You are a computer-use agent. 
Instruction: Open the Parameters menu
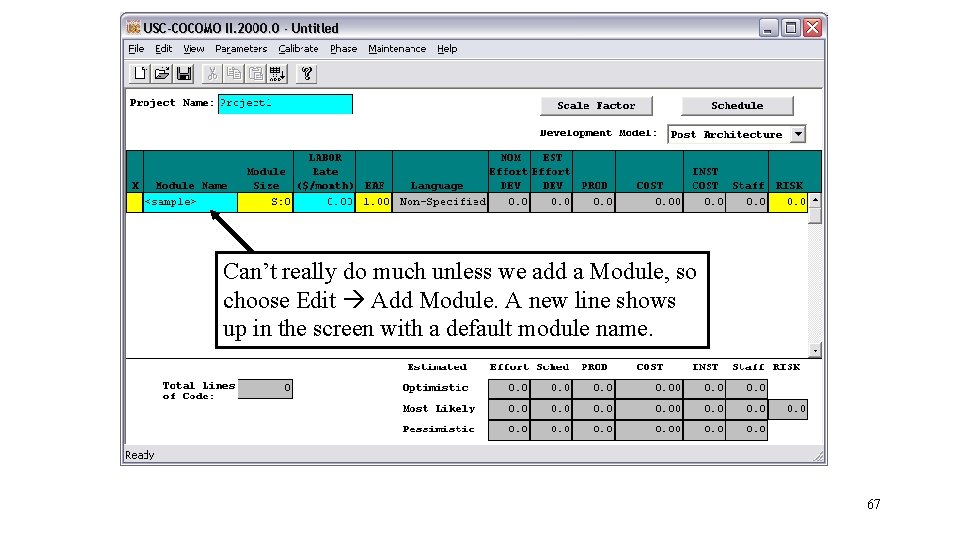[241, 49]
